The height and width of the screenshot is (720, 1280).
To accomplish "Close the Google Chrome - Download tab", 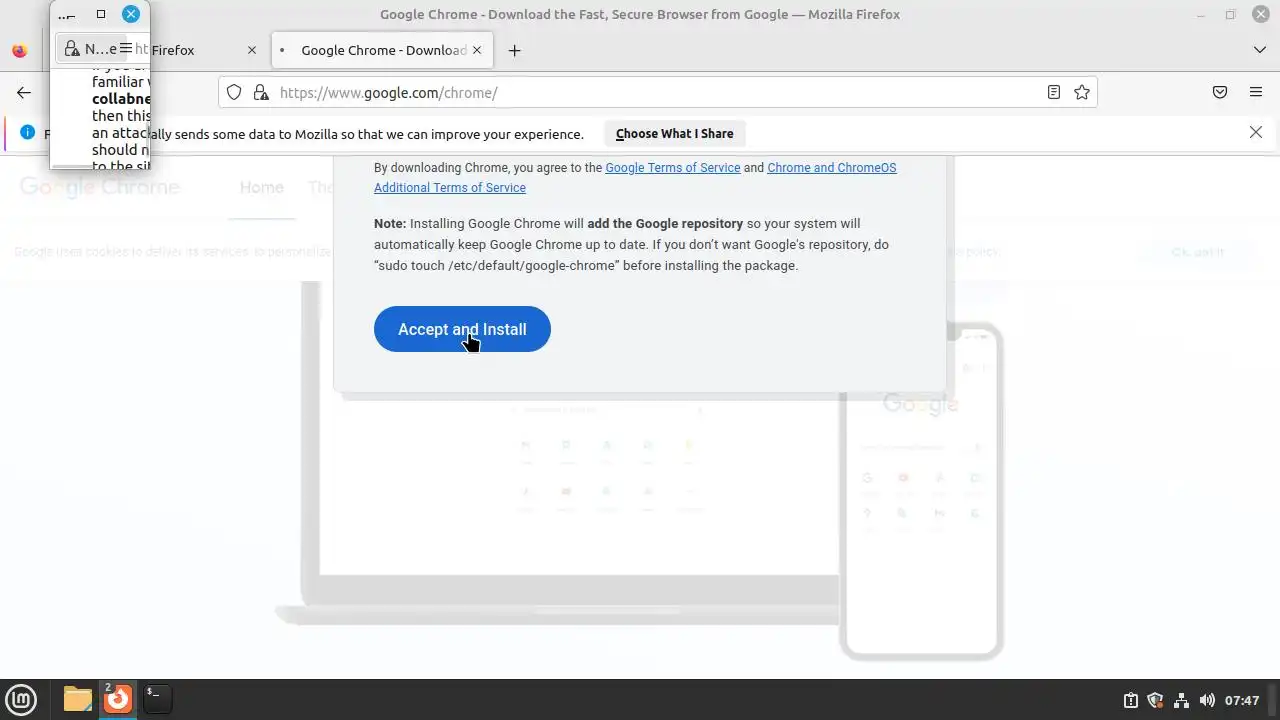I will (x=477, y=50).
